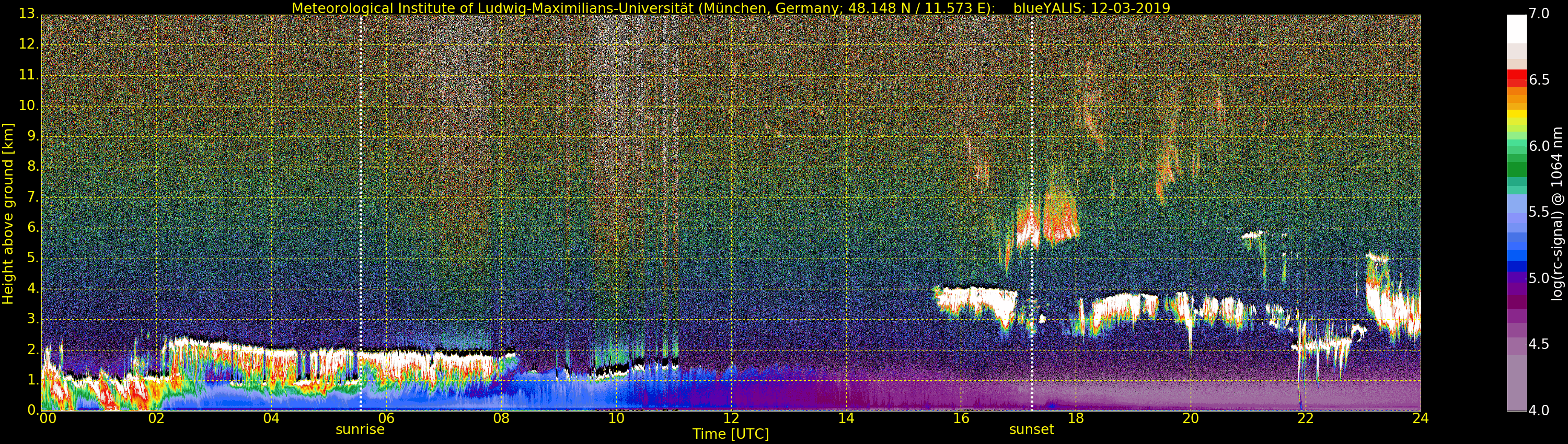Click the 13 km height axis label
The height and width of the screenshot is (444, 1568).
[x=28, y=14]
